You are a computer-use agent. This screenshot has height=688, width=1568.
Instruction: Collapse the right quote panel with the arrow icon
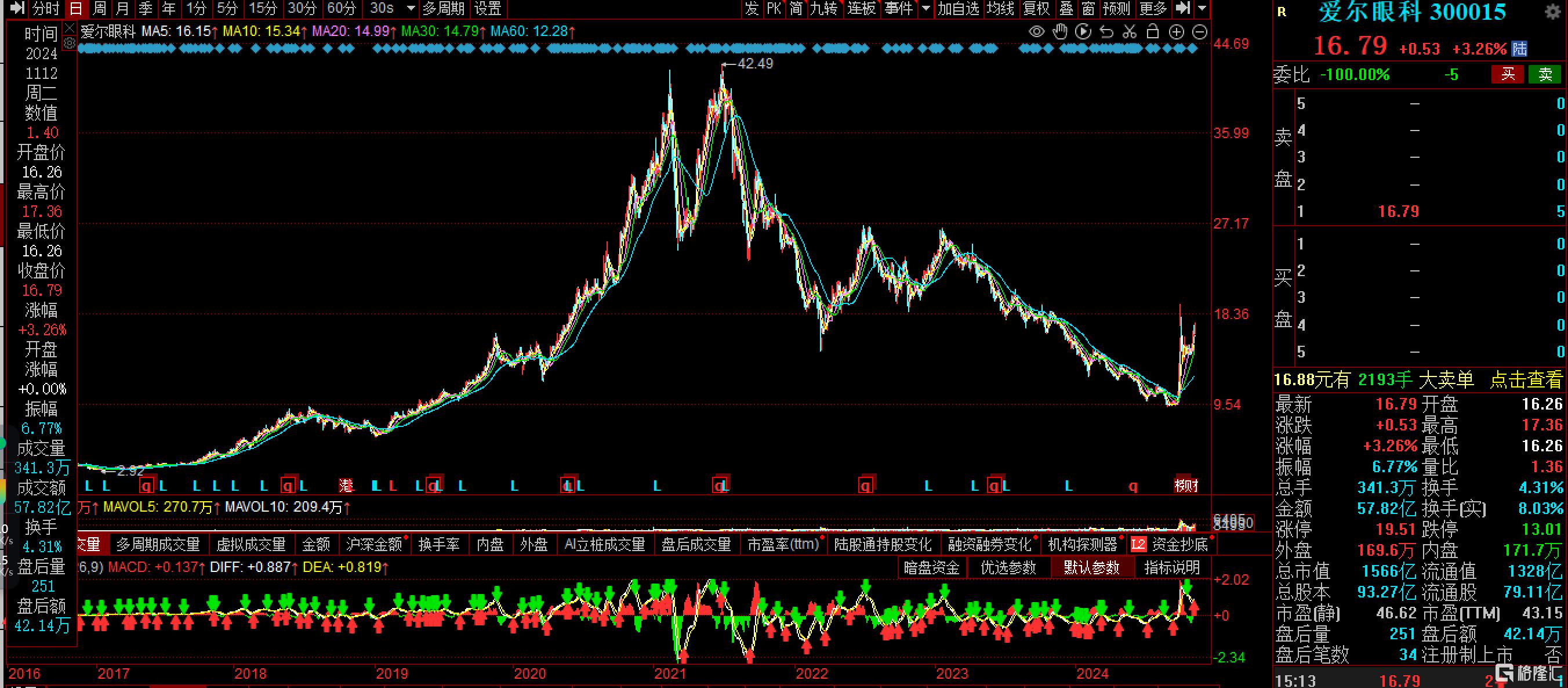pyautogui.click(x=1183, y=8)
